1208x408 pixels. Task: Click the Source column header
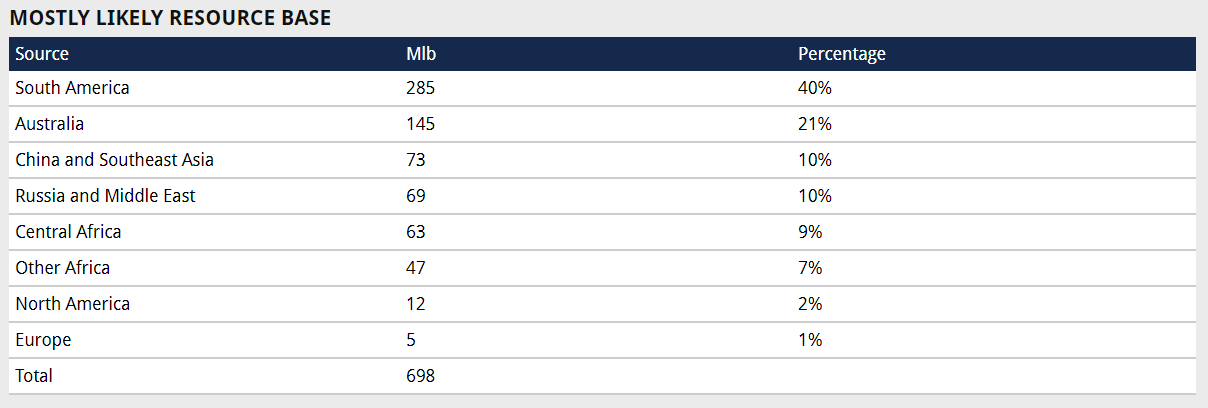click(x=42, y=54)
